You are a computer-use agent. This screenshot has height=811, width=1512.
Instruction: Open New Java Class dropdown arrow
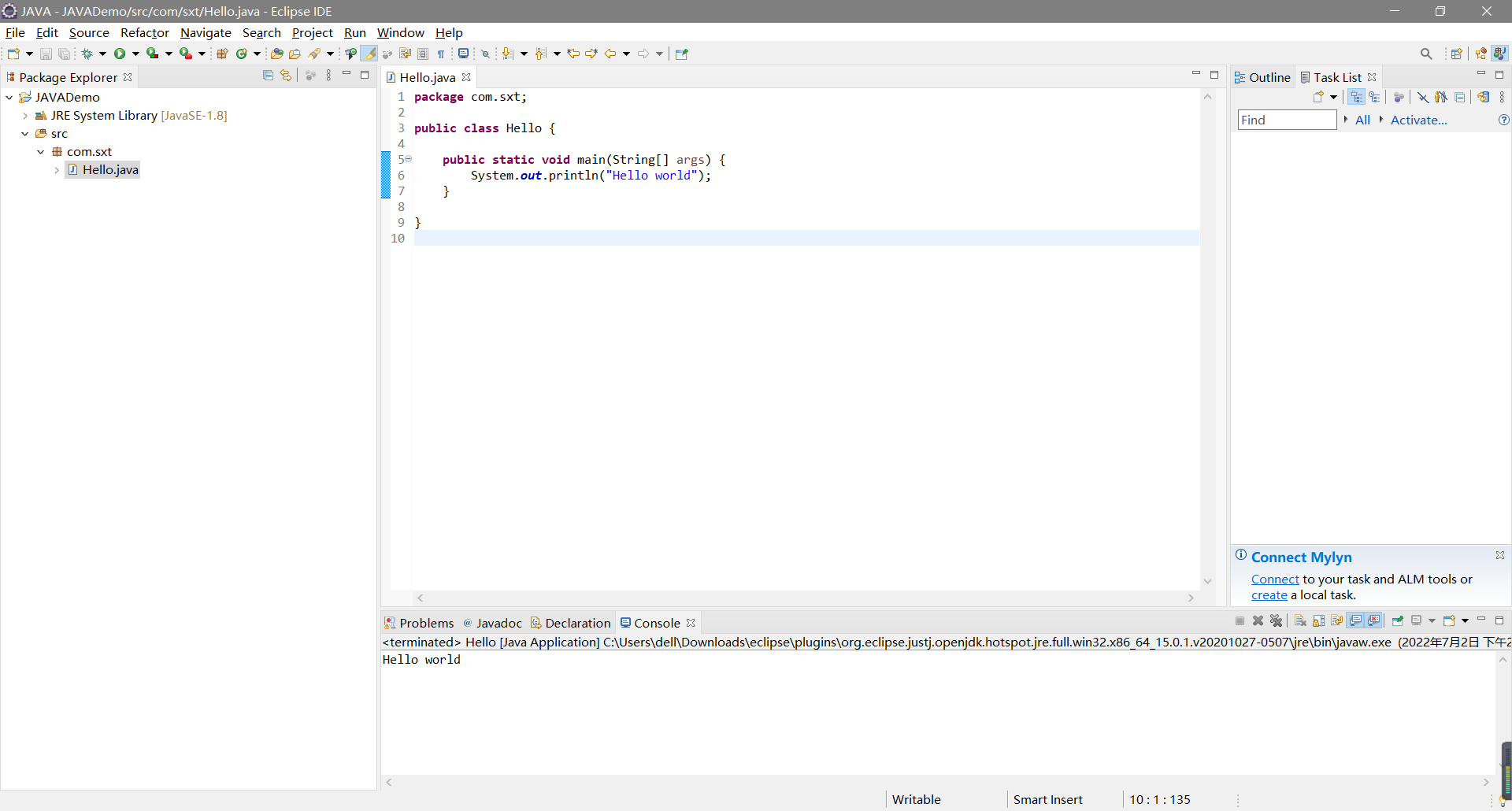click(x=257, y=54)
